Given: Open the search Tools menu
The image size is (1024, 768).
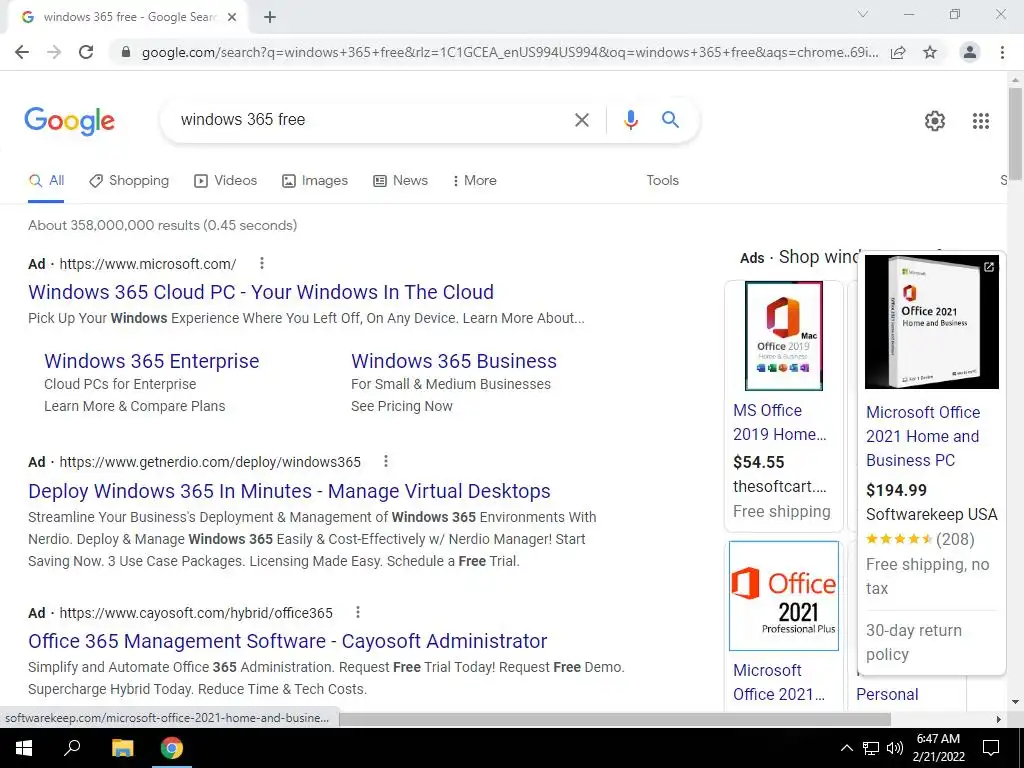Looking at the screenshot, I should (x=662, y=180).
